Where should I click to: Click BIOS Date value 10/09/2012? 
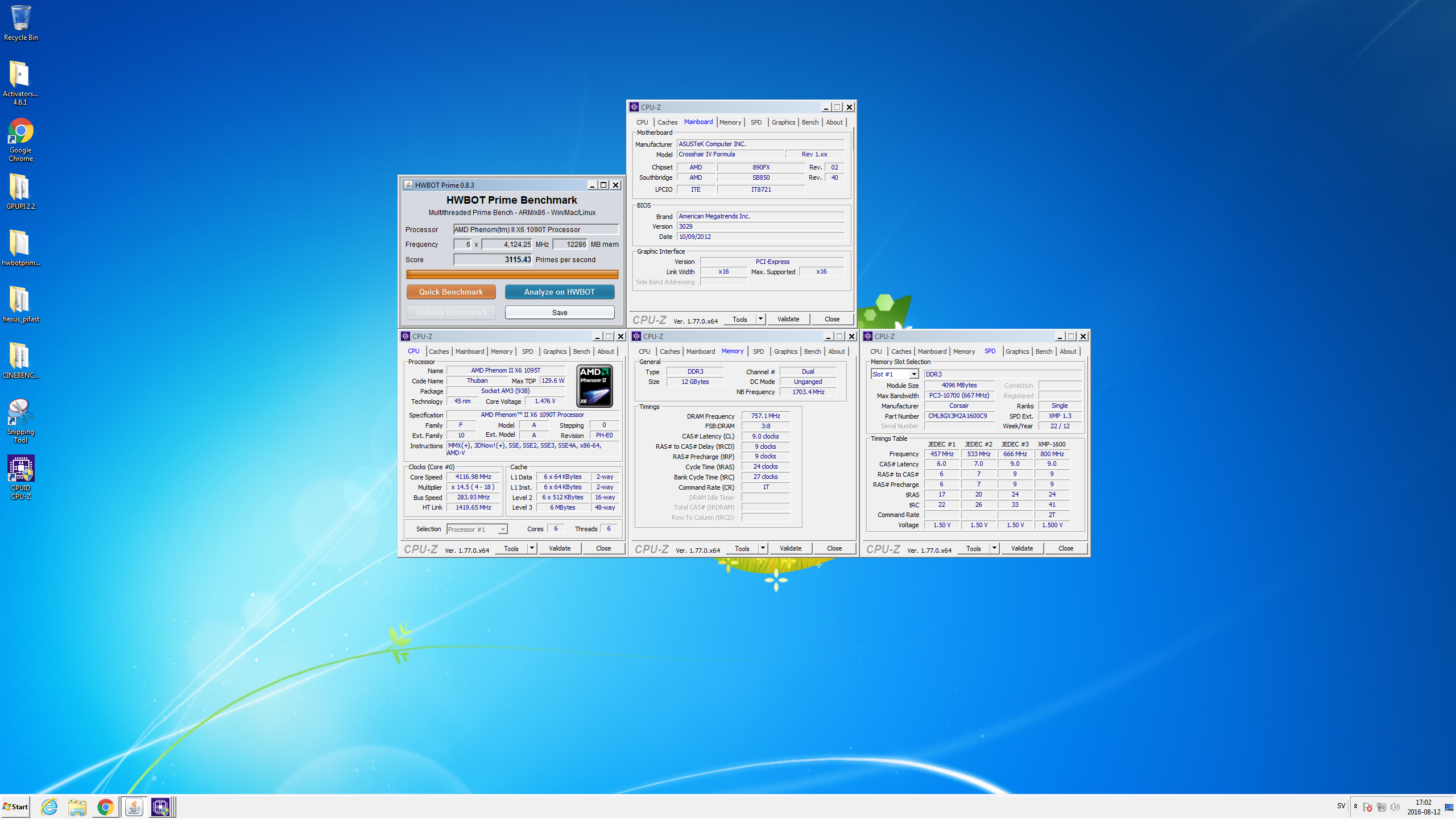click(760, 237)
